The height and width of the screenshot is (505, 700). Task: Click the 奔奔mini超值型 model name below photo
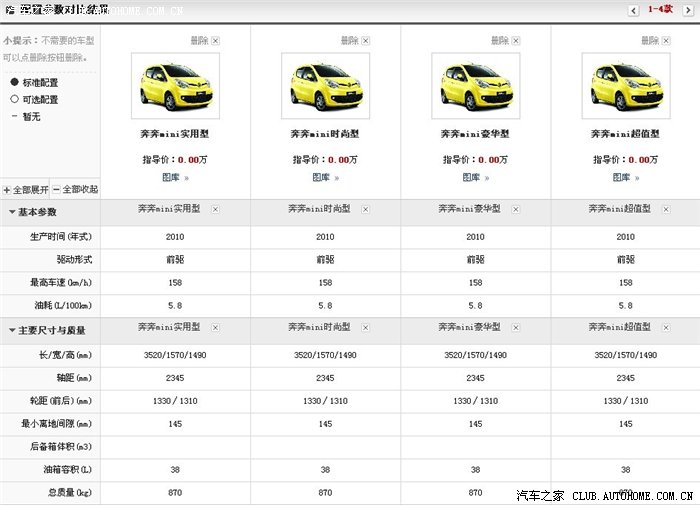pyautogui.click(x=625, y=134)
